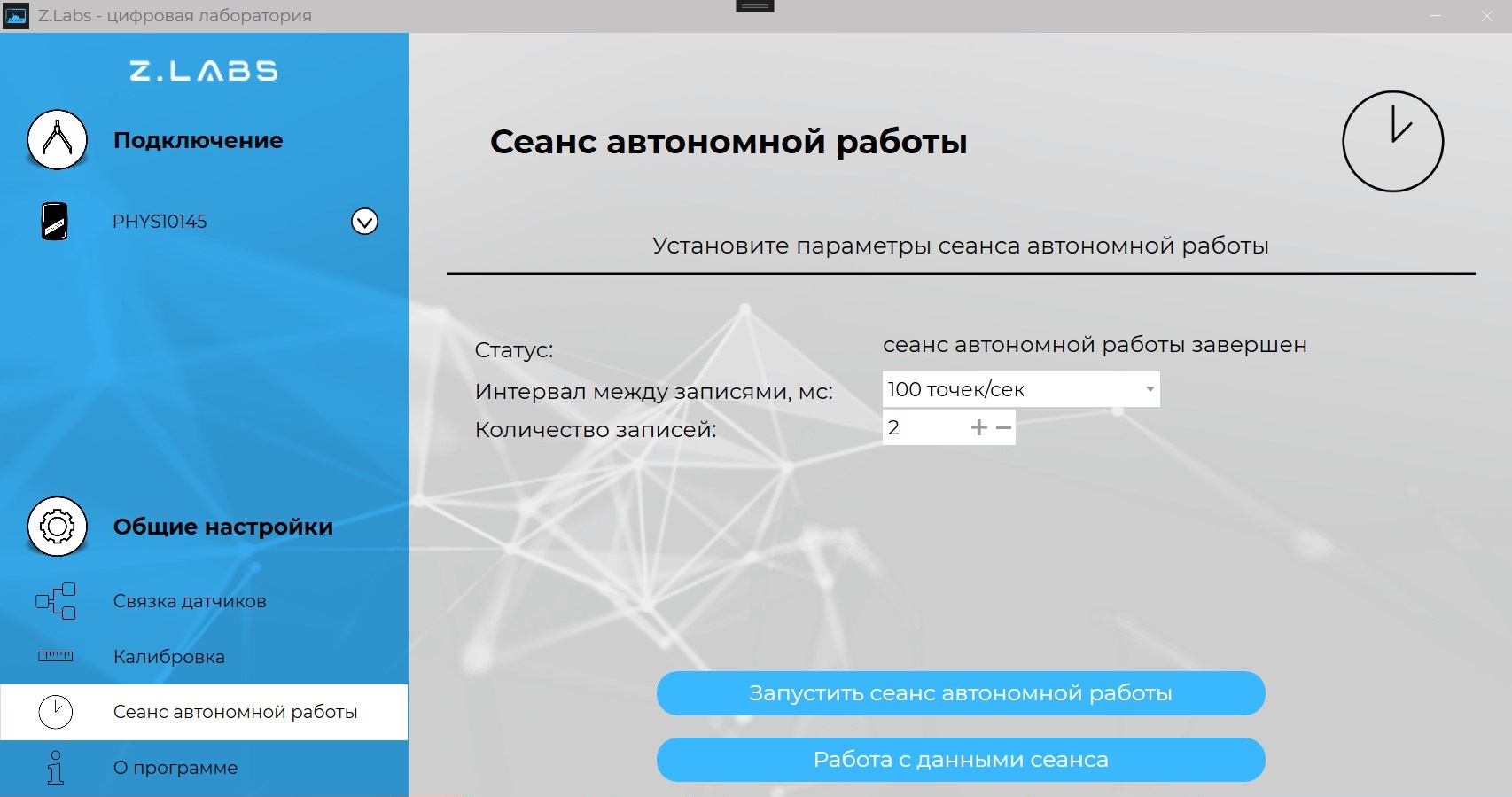Click the Z.Labs app icon in title bar
Screen dimensions: 1512x797
coord(16,16)
